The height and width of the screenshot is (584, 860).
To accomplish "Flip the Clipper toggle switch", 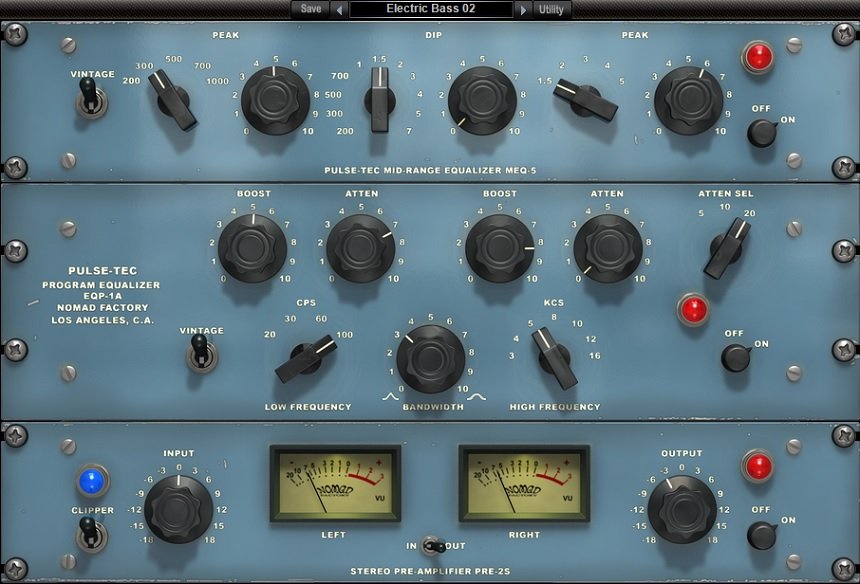I will pos(90,534).
